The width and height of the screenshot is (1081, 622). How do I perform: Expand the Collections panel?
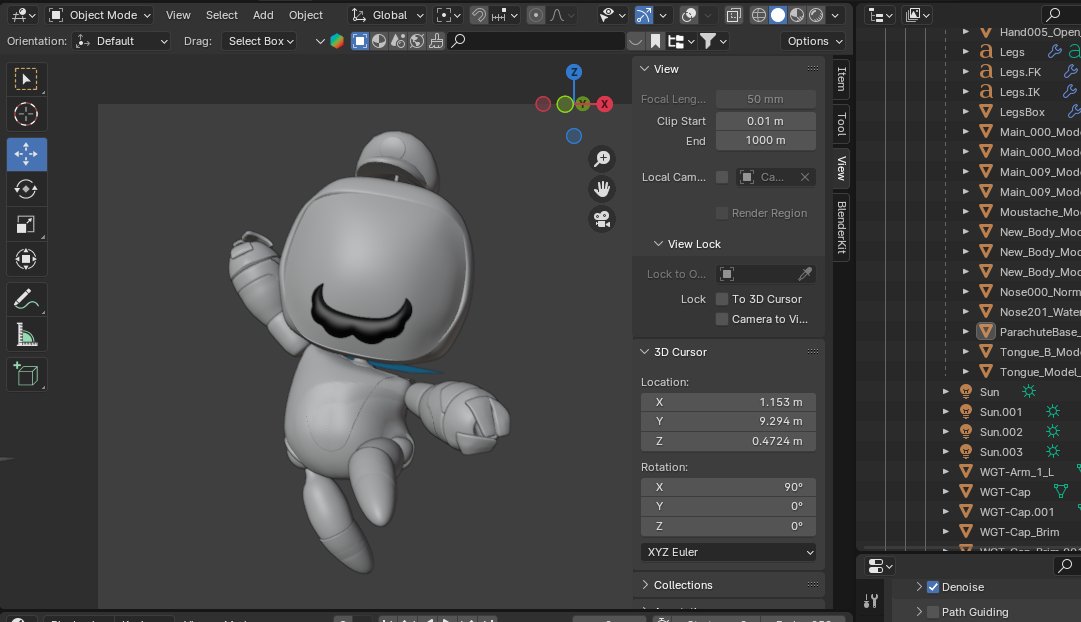pos(645,585)
